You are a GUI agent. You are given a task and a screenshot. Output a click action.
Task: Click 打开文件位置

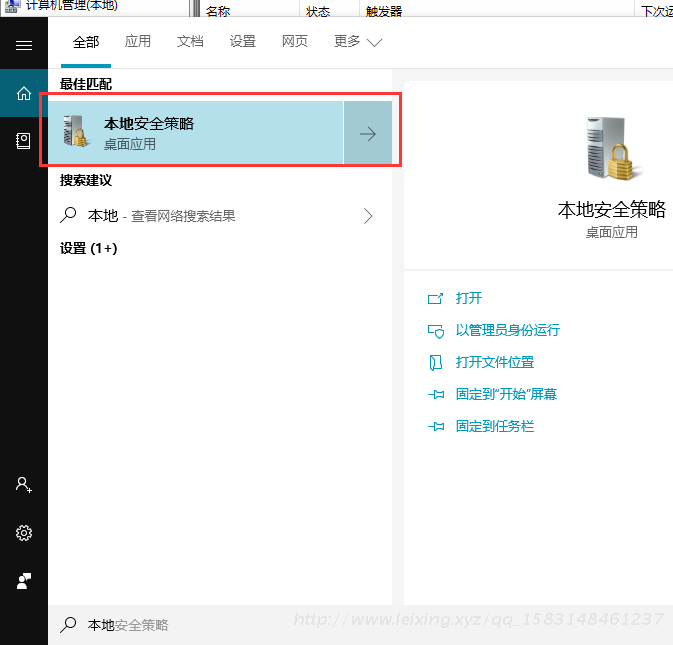tap(495, 362)
